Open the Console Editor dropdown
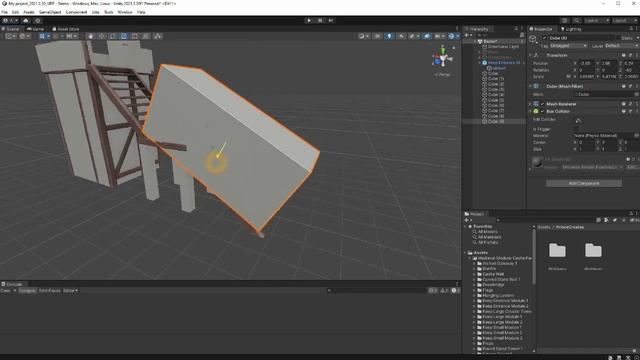 tap(70, 291)
